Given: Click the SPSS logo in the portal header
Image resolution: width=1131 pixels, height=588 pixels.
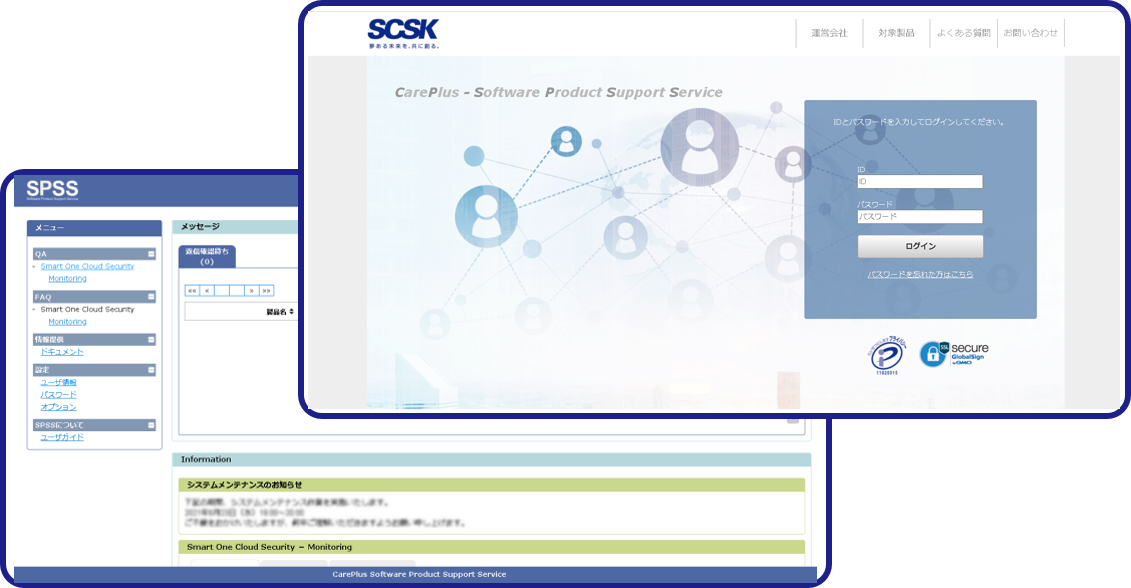Looking at the screenshot, I should 52,189.
